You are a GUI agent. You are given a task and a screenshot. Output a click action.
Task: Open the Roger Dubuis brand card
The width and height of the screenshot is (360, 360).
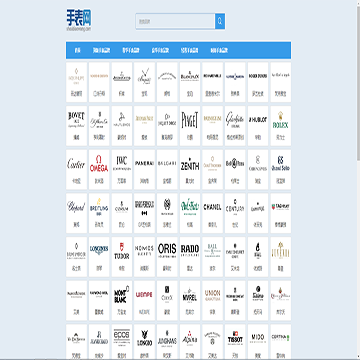(258, 82)
